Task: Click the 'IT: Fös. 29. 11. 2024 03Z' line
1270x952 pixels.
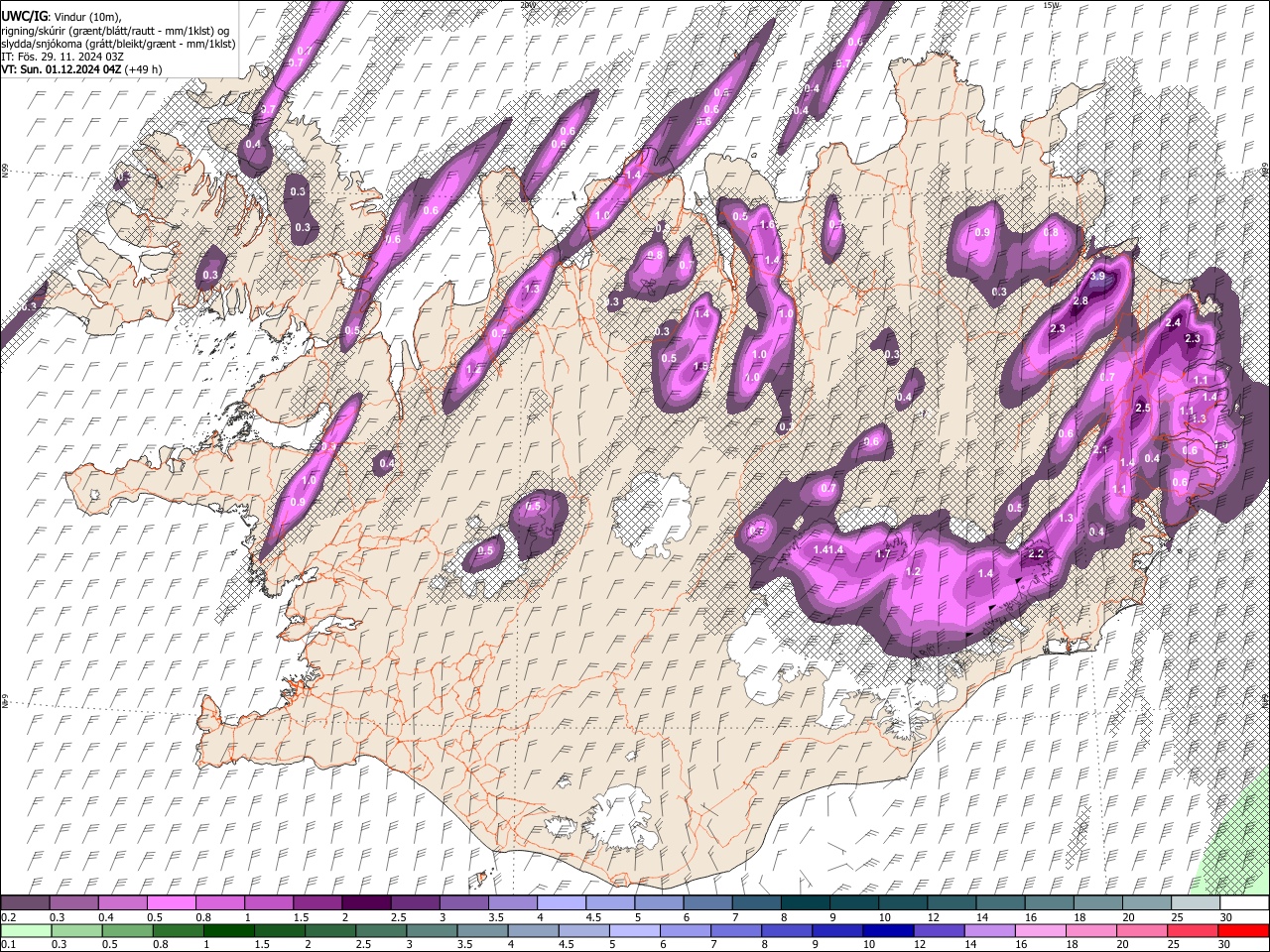Action: coord(63,57)
